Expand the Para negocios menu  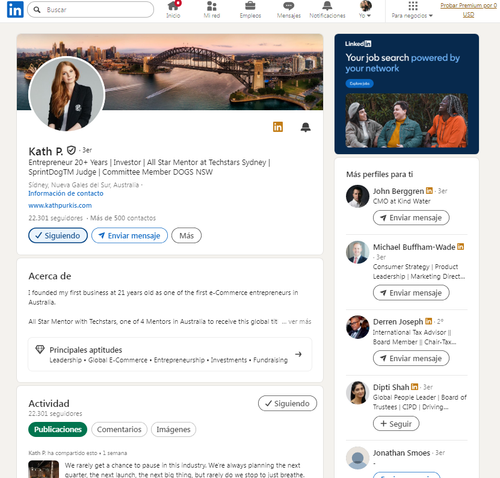[412, 9]
